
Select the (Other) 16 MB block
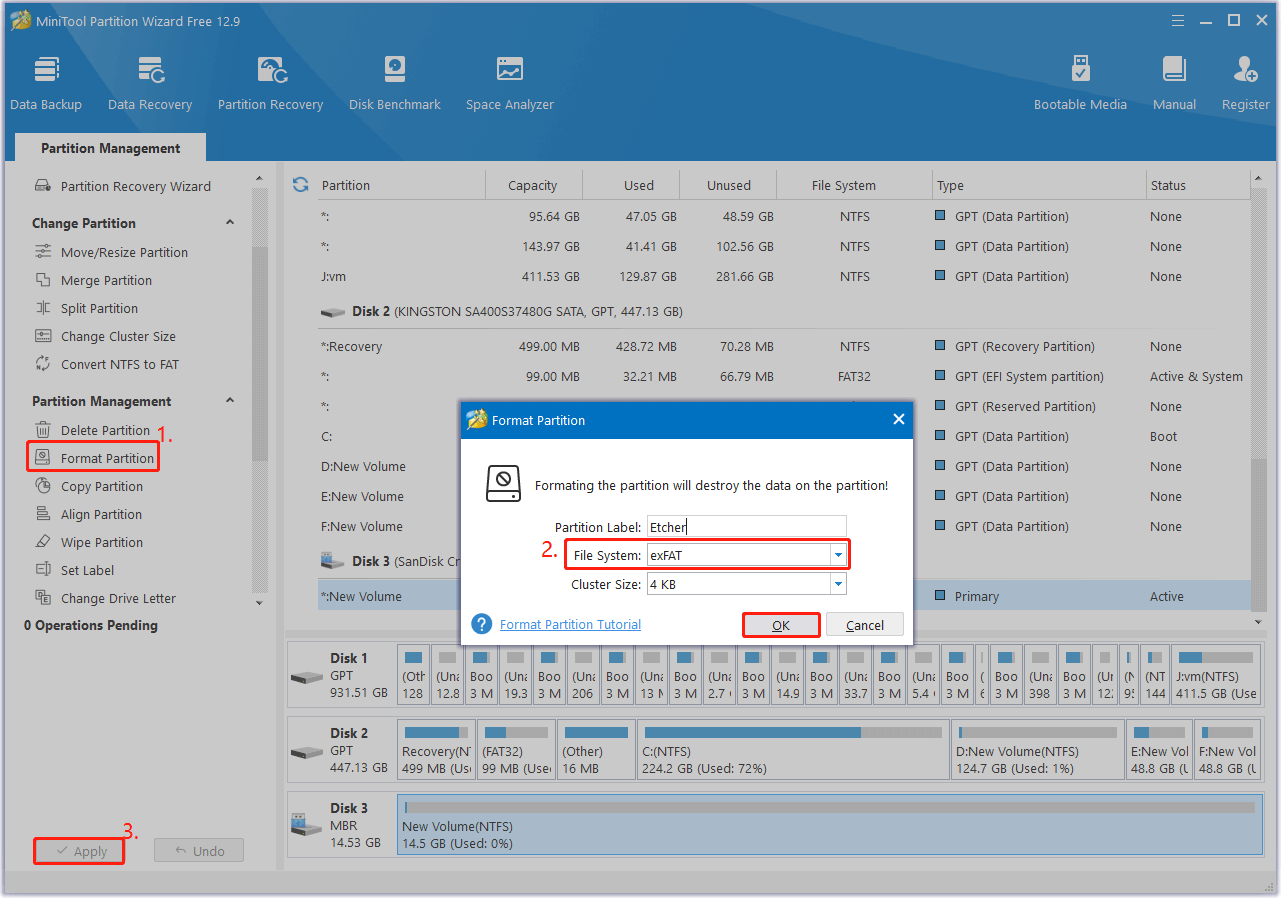(596, 749)
